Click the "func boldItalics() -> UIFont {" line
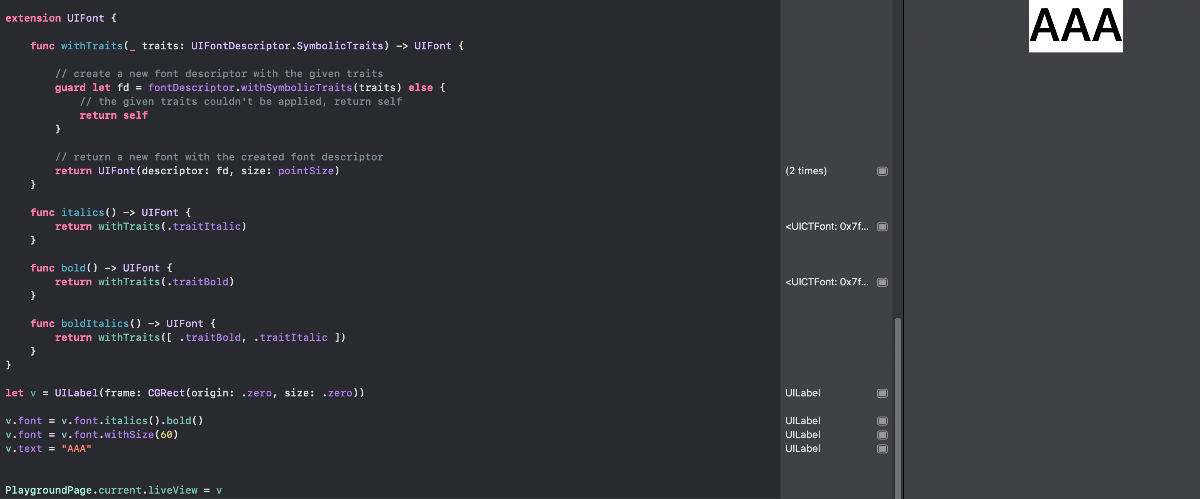 click(x=124, y=324)
